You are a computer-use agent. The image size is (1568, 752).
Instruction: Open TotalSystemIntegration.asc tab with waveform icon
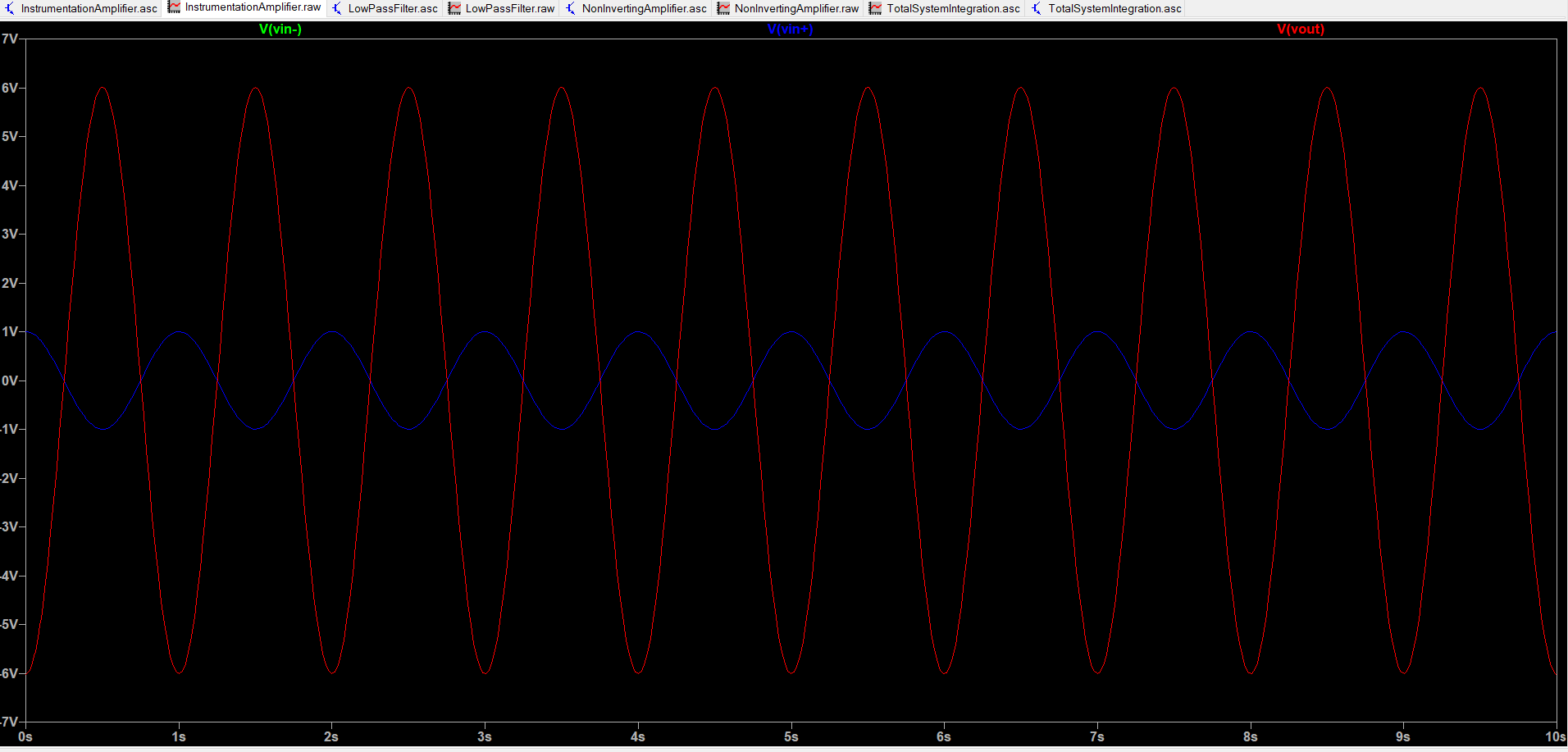click(x=945, y=8)
